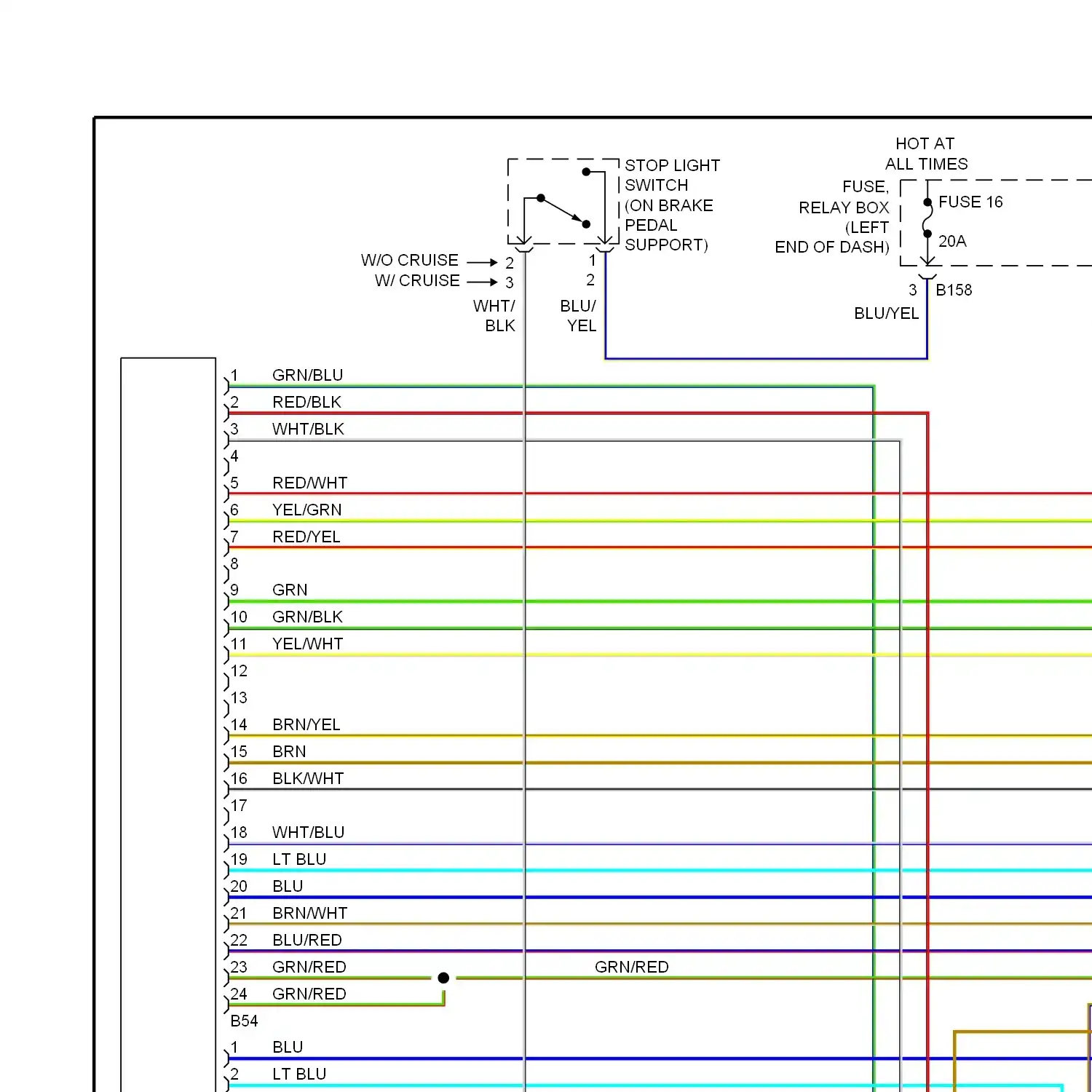Click the LT BLU label below B54 pin 2
The height and width of the screenshot is (1092, 1092).
coord(299,1074)
